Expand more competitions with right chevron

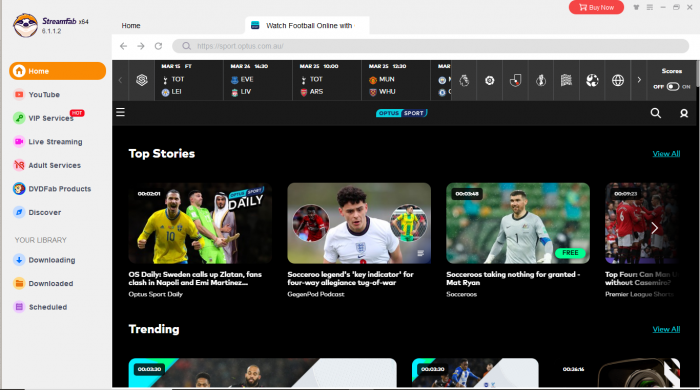point(639,80)
